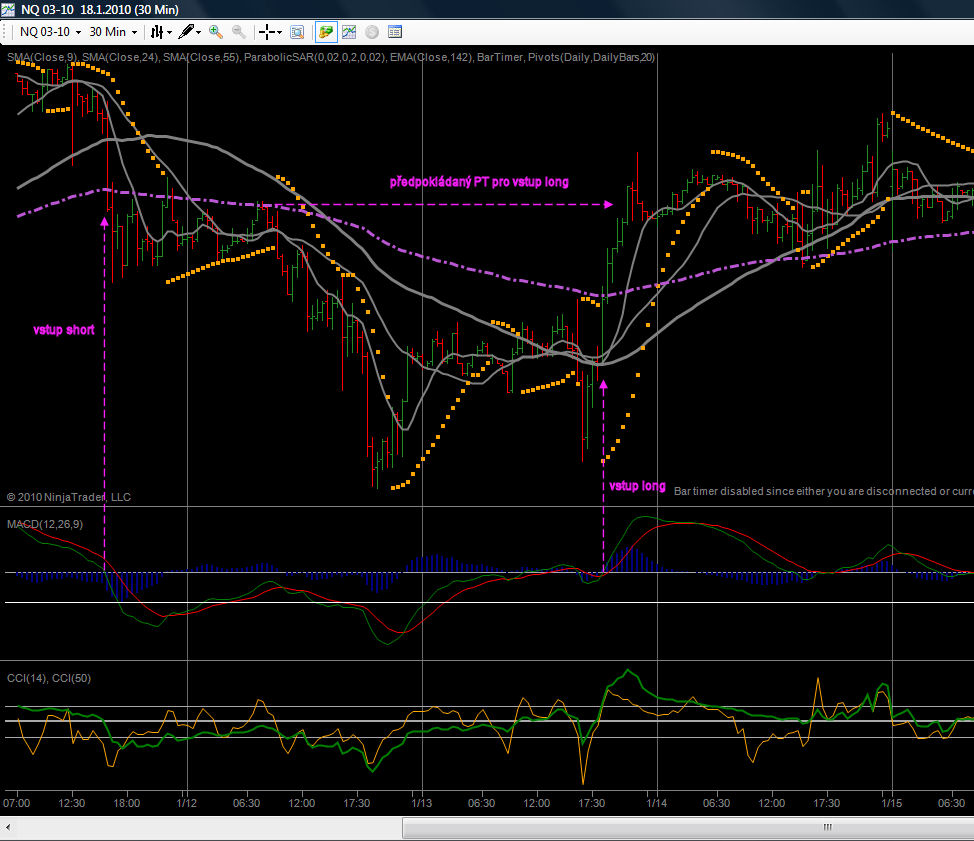Select the SMA(Close,9) indicator label
Viewport: 974px width, 841px height.
coord(42,58)
